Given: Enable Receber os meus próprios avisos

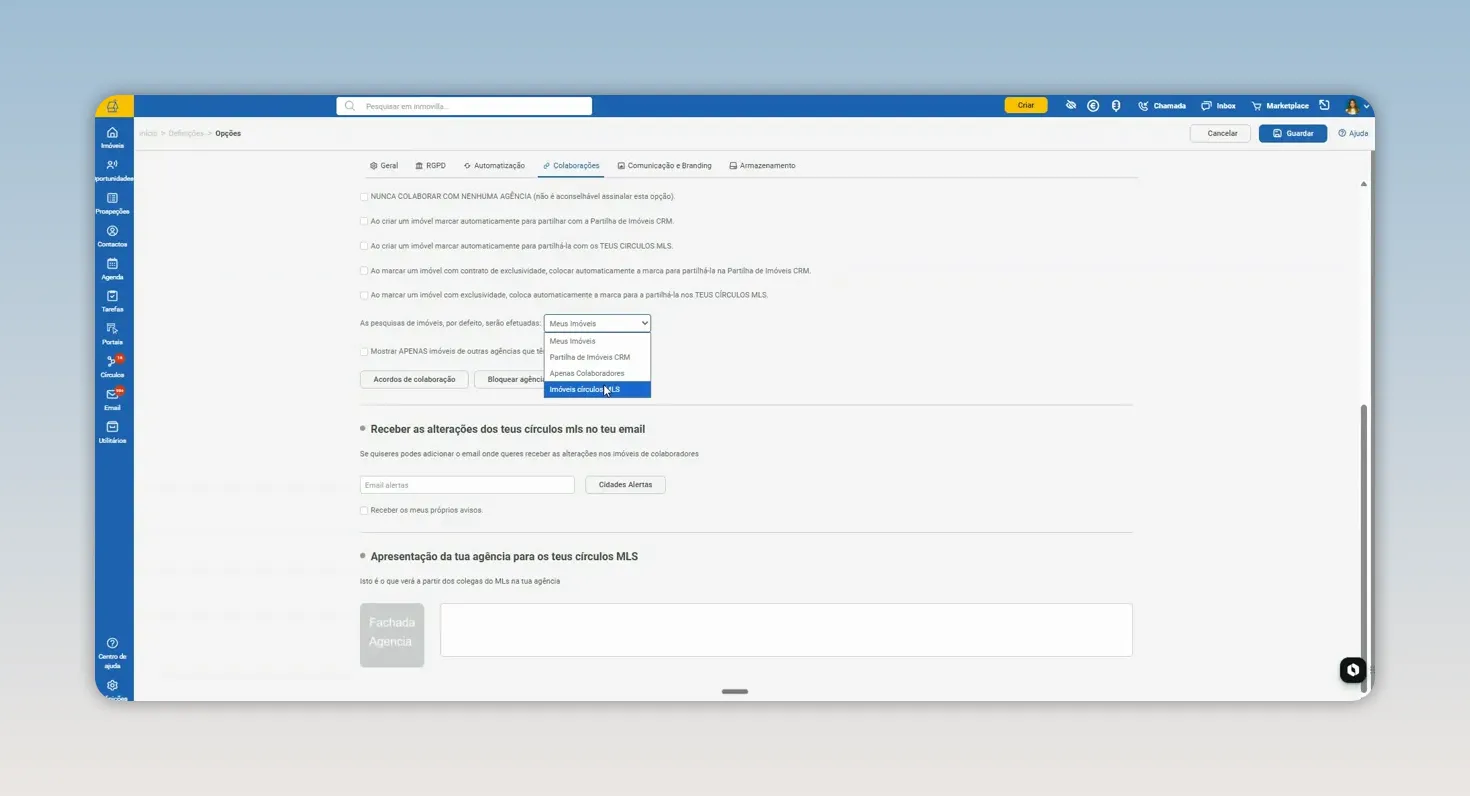Looking at the screenshot, I should tap(364, 511).
